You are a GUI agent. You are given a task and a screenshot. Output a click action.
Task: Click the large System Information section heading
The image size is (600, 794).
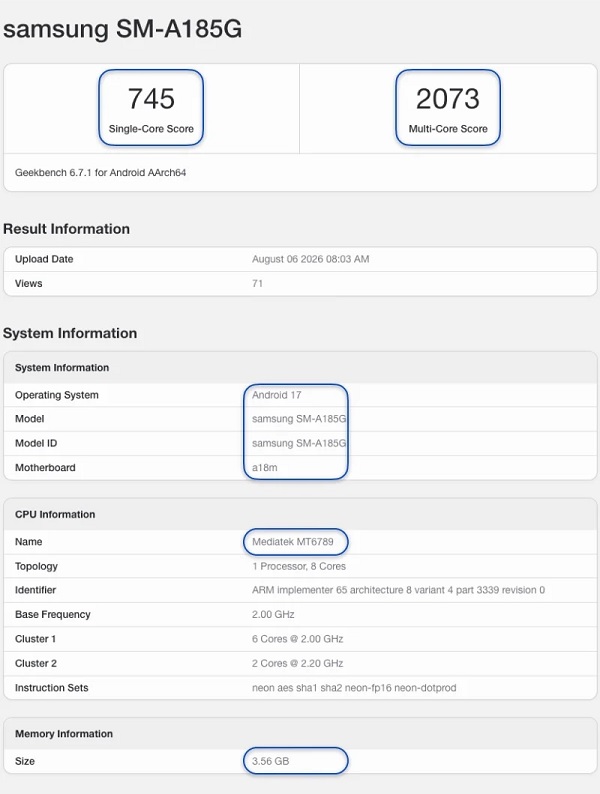tap(70, 333)
